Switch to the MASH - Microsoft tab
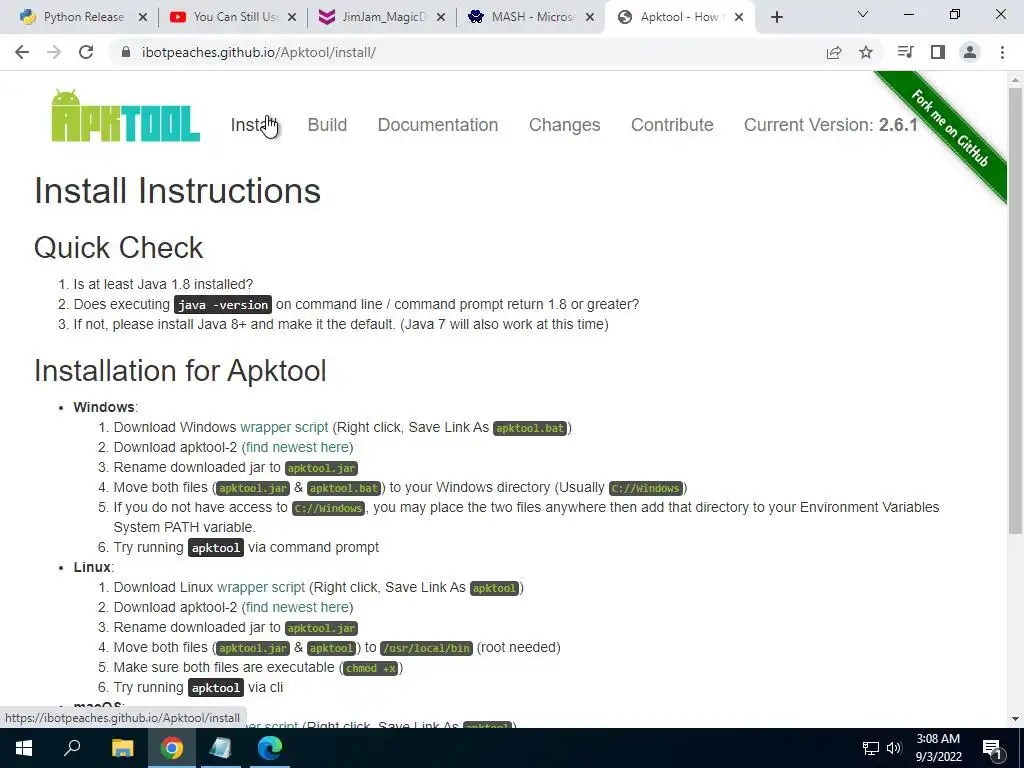Image resolution: width=1024 pixels, height=768 pixels. [531, 18]
